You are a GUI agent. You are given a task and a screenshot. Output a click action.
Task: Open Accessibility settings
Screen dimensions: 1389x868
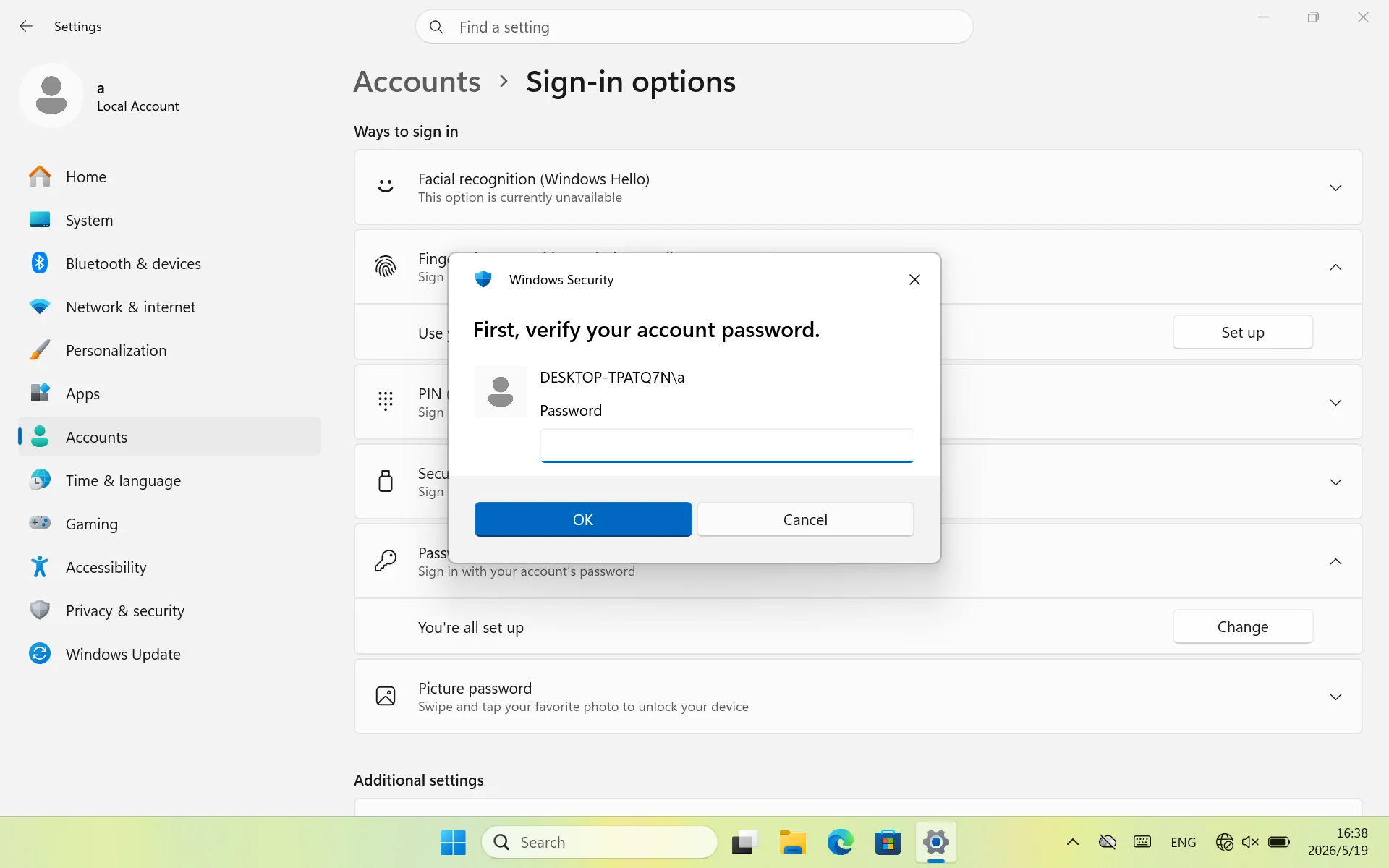click(x=169, y=567)
